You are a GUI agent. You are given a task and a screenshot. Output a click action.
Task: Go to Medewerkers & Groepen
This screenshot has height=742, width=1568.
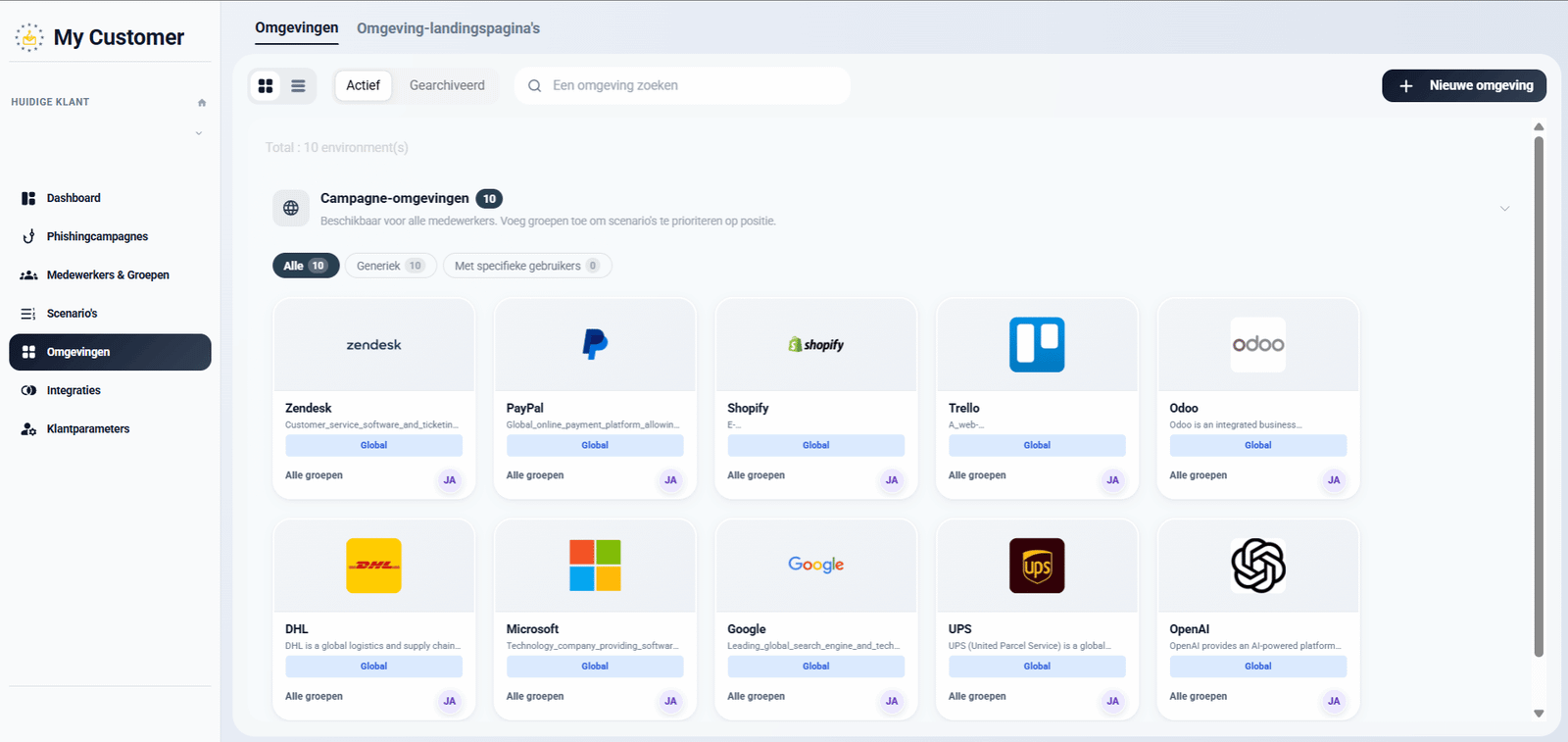coord(110,275)
